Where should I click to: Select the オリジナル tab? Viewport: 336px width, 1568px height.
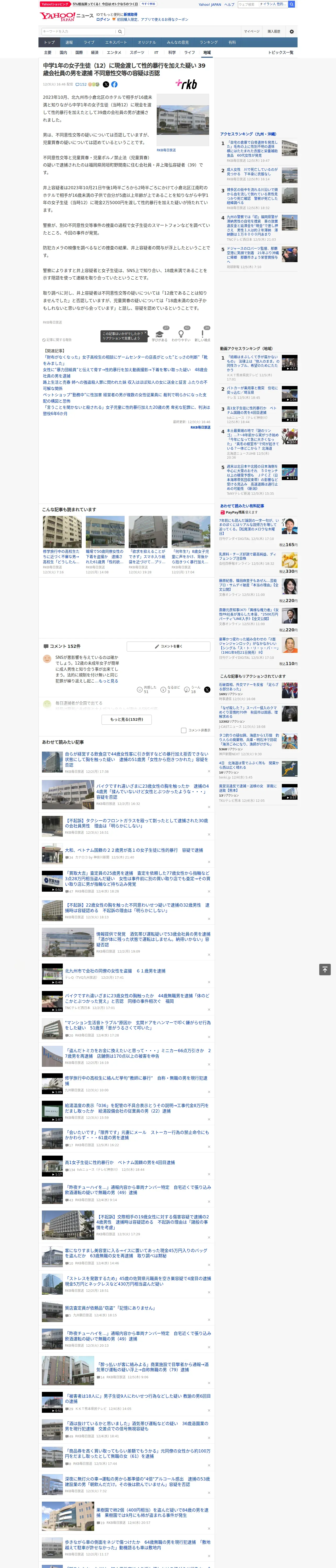coord(147,43)
